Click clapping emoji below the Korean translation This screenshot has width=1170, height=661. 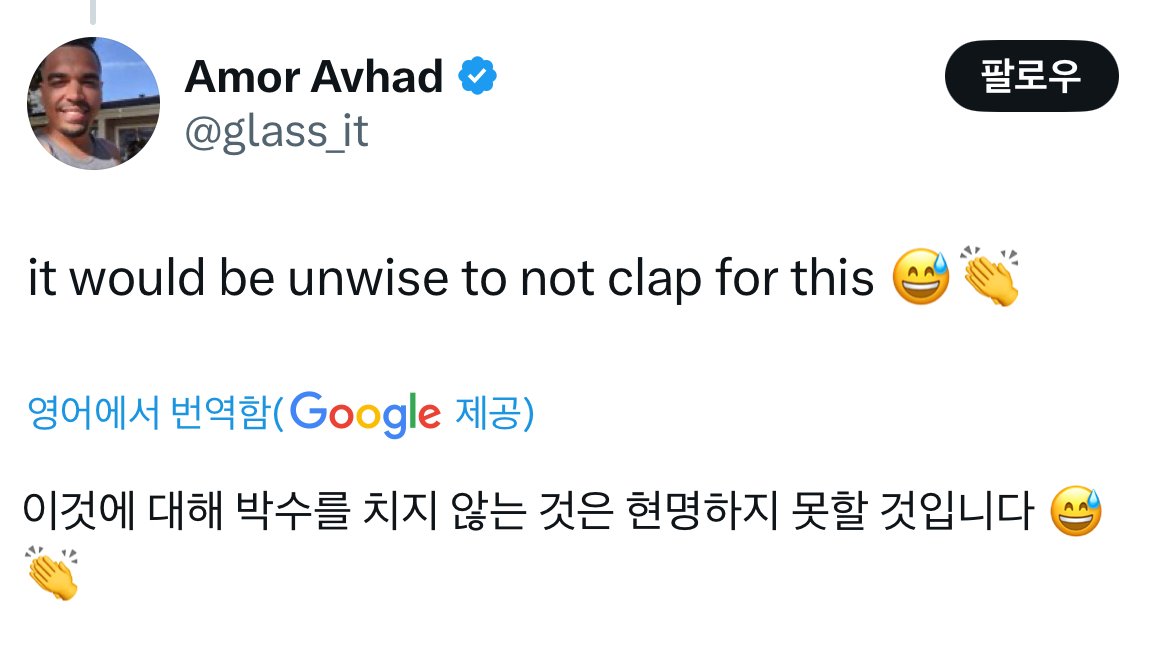point(52,573)
